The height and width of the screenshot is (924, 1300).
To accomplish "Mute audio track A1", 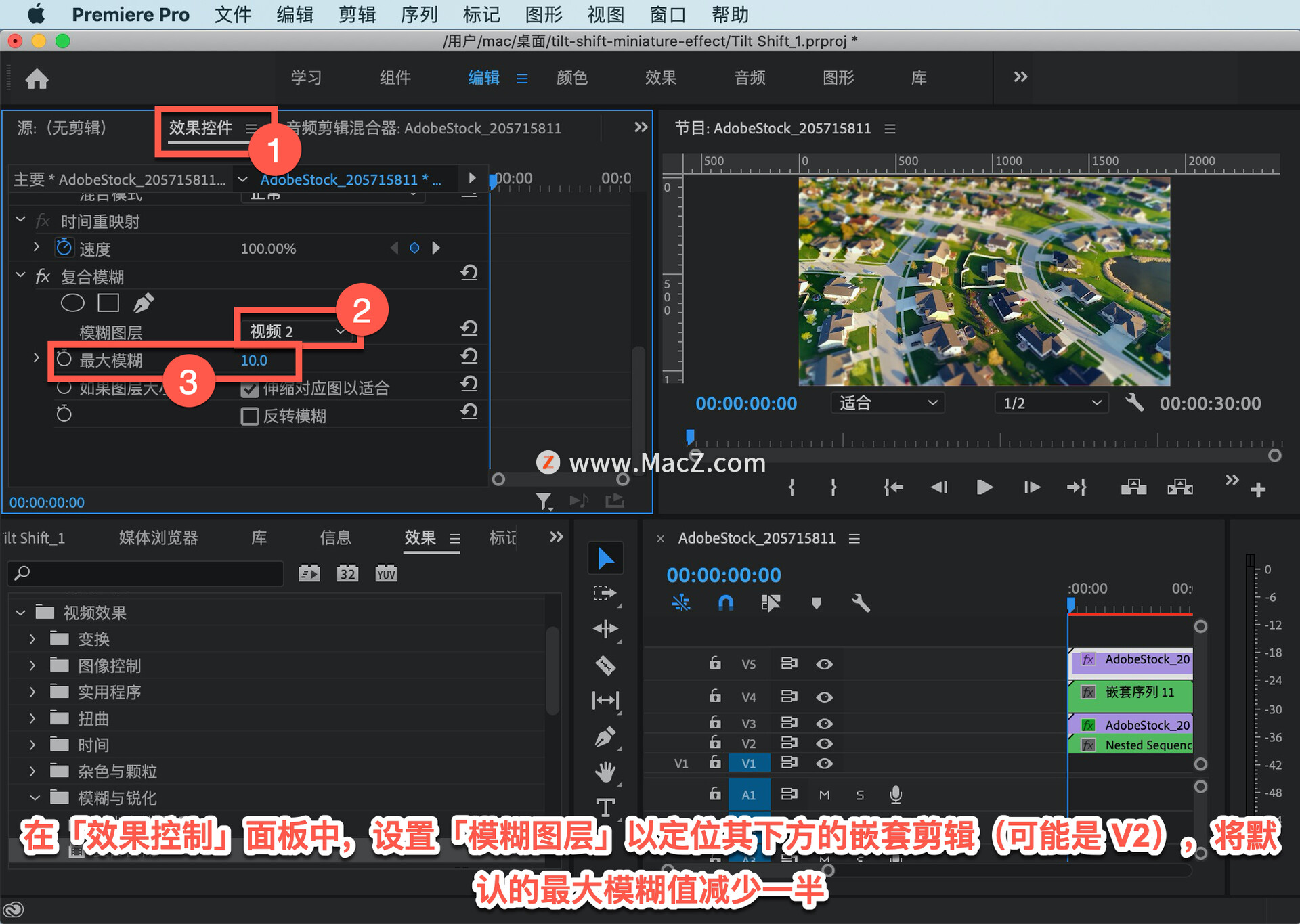I will coord(824,795).
